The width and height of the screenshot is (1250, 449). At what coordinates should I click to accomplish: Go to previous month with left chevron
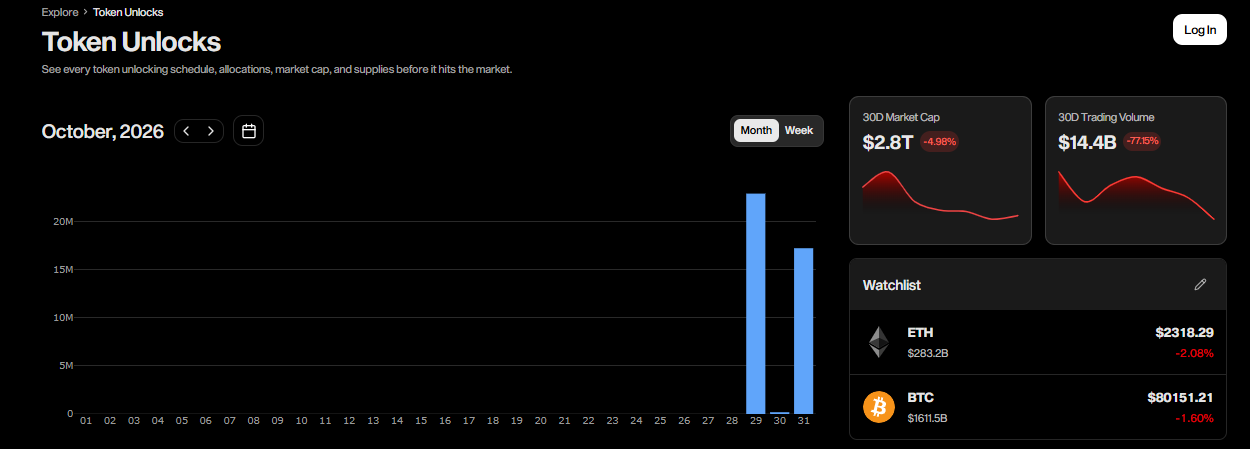click(187, 131)
